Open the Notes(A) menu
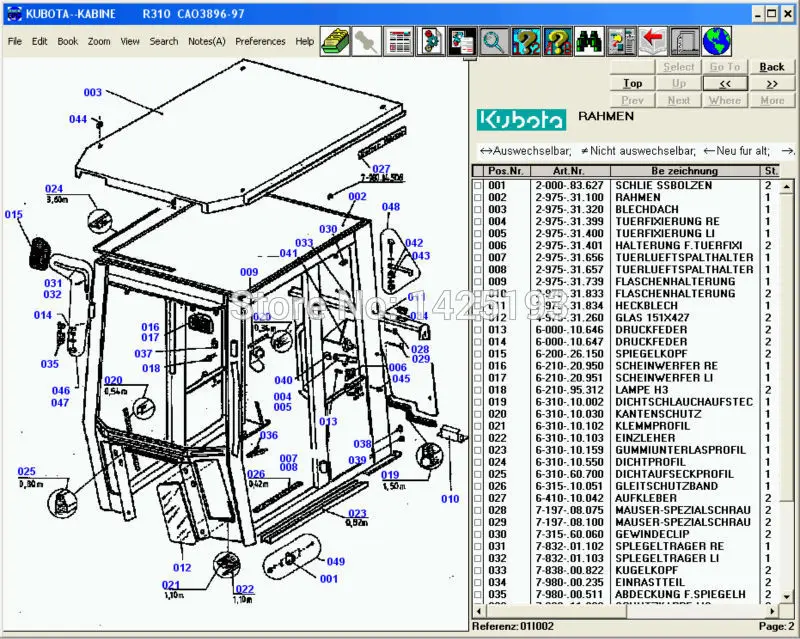Screen dimensions: 800x639 (207, 41)
